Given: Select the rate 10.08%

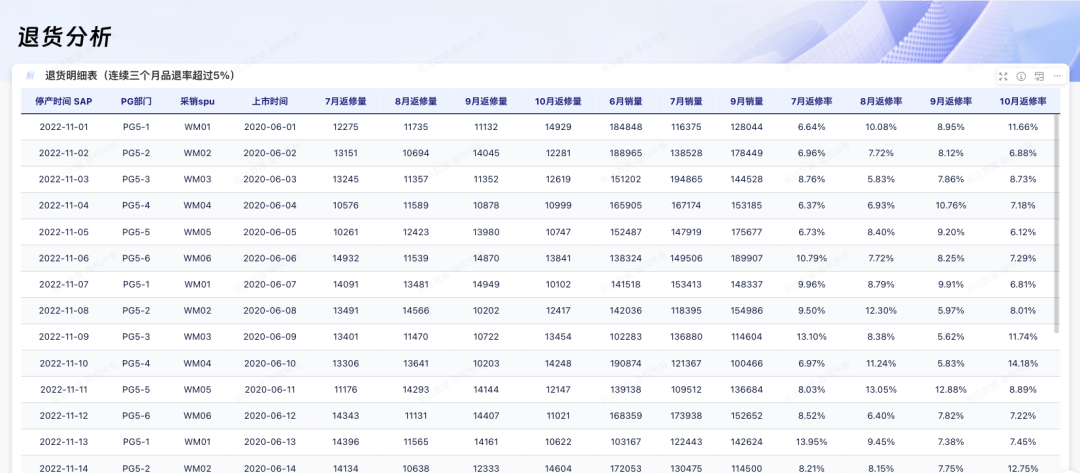Looking at the screenshot, I should pyautogui.click(x=882, y=127).
